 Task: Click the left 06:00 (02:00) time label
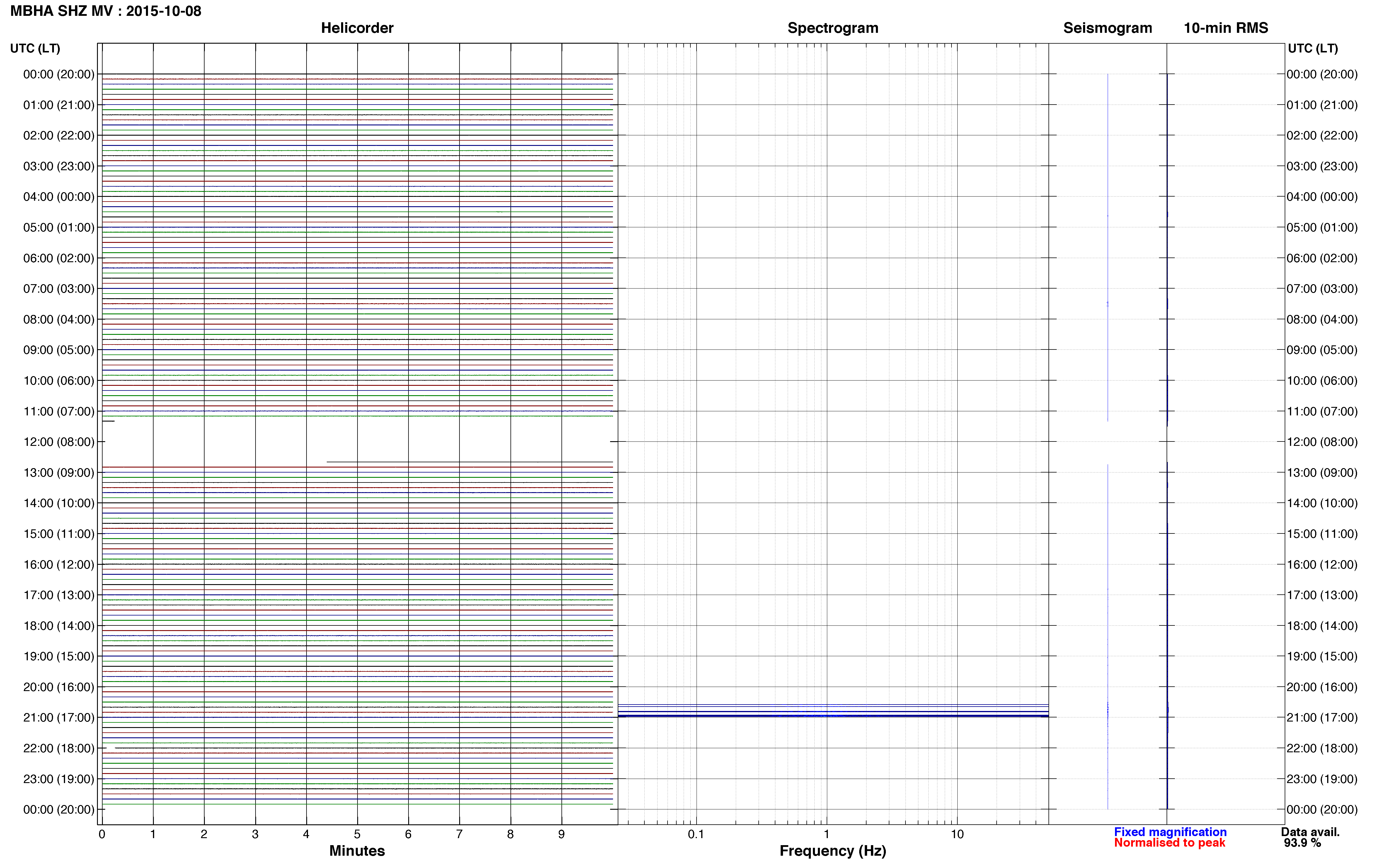pyautogui.click(x=59, y=258)
